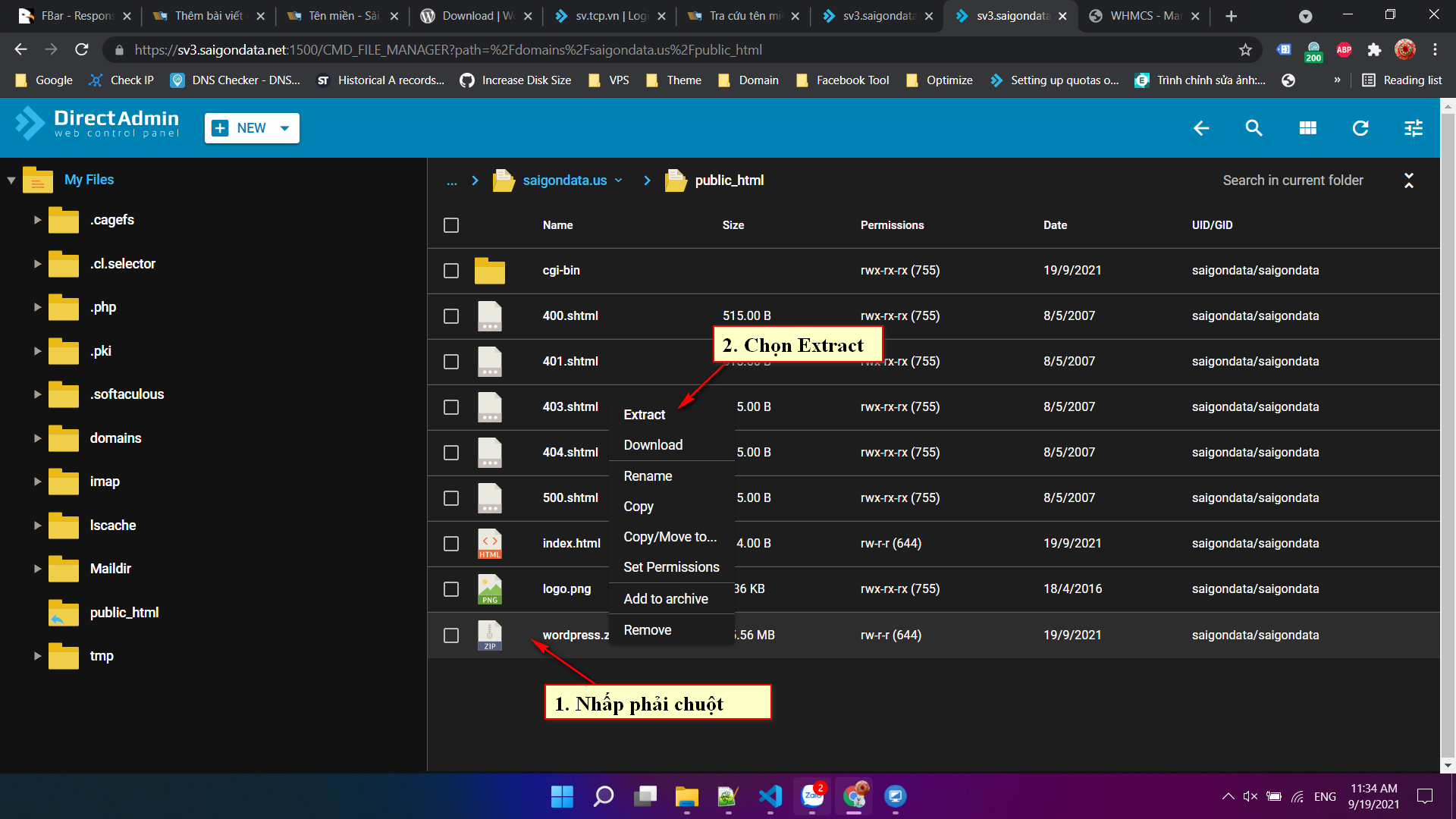This screenshot has width=1456, height=819.
Task: Click the 400.shtml file icon
Action: point(490,316)
